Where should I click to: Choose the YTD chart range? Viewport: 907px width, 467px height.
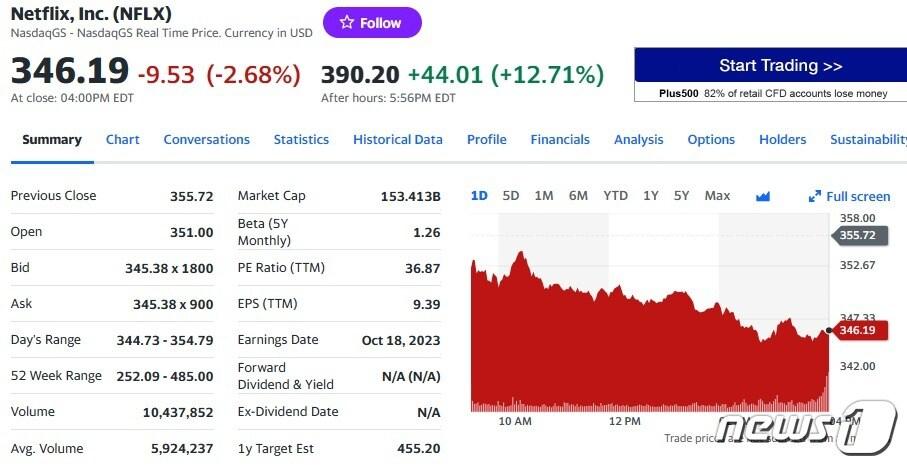click(x=615, y=196)
